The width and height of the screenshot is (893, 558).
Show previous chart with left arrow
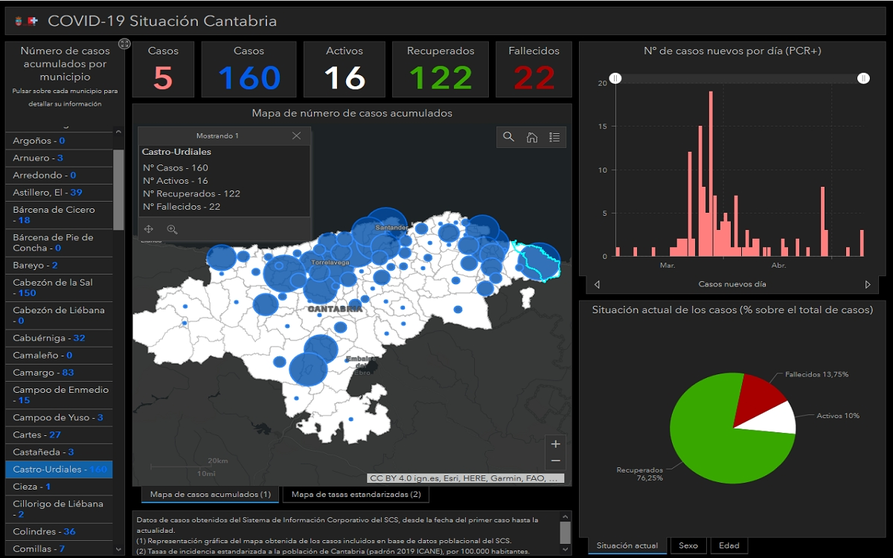[596, 284]
